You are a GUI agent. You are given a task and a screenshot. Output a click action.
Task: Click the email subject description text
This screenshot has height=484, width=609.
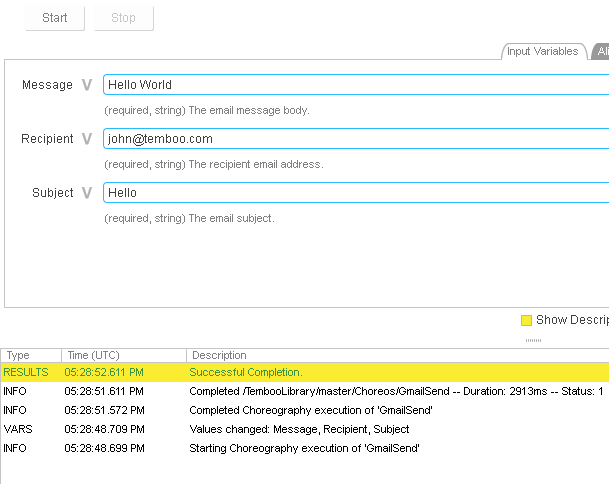[x=189, y=218]
